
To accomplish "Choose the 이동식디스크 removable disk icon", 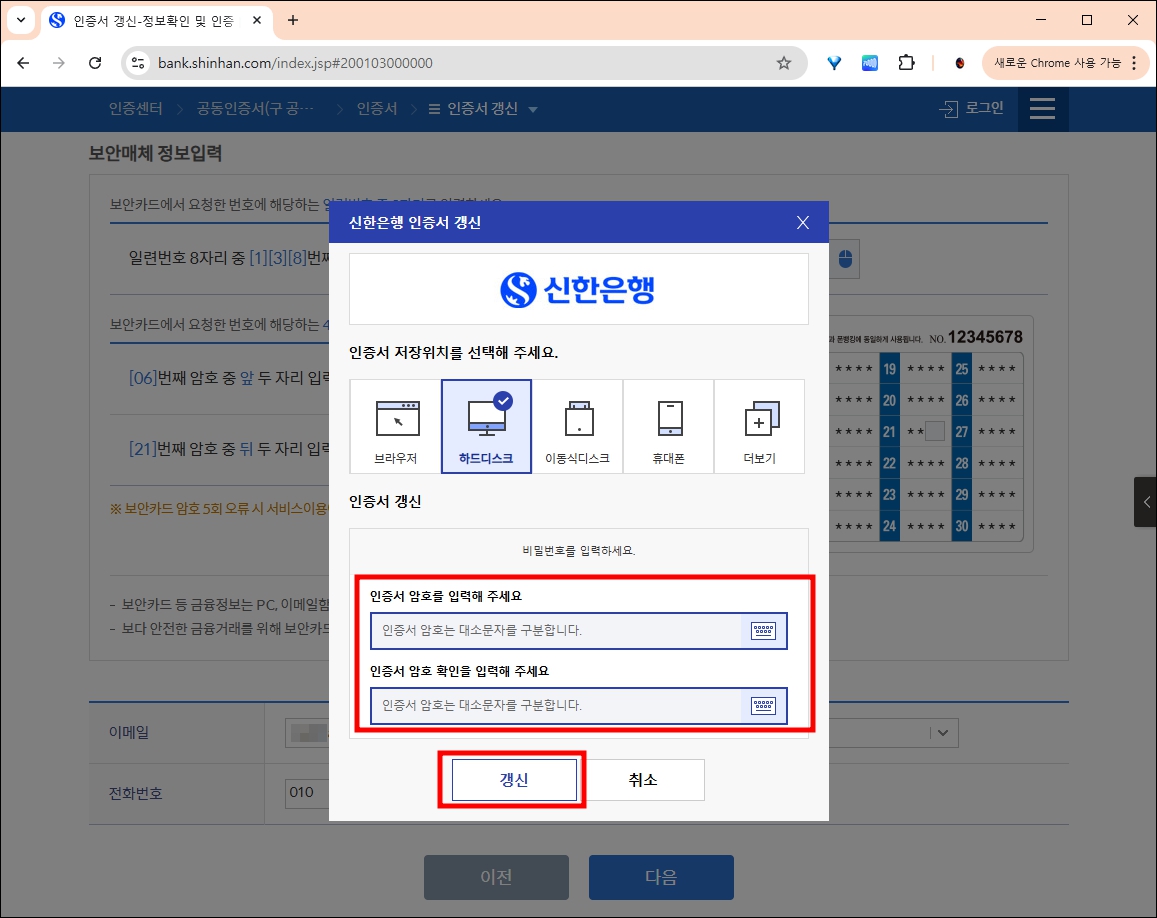I will (x=577, y=425).
